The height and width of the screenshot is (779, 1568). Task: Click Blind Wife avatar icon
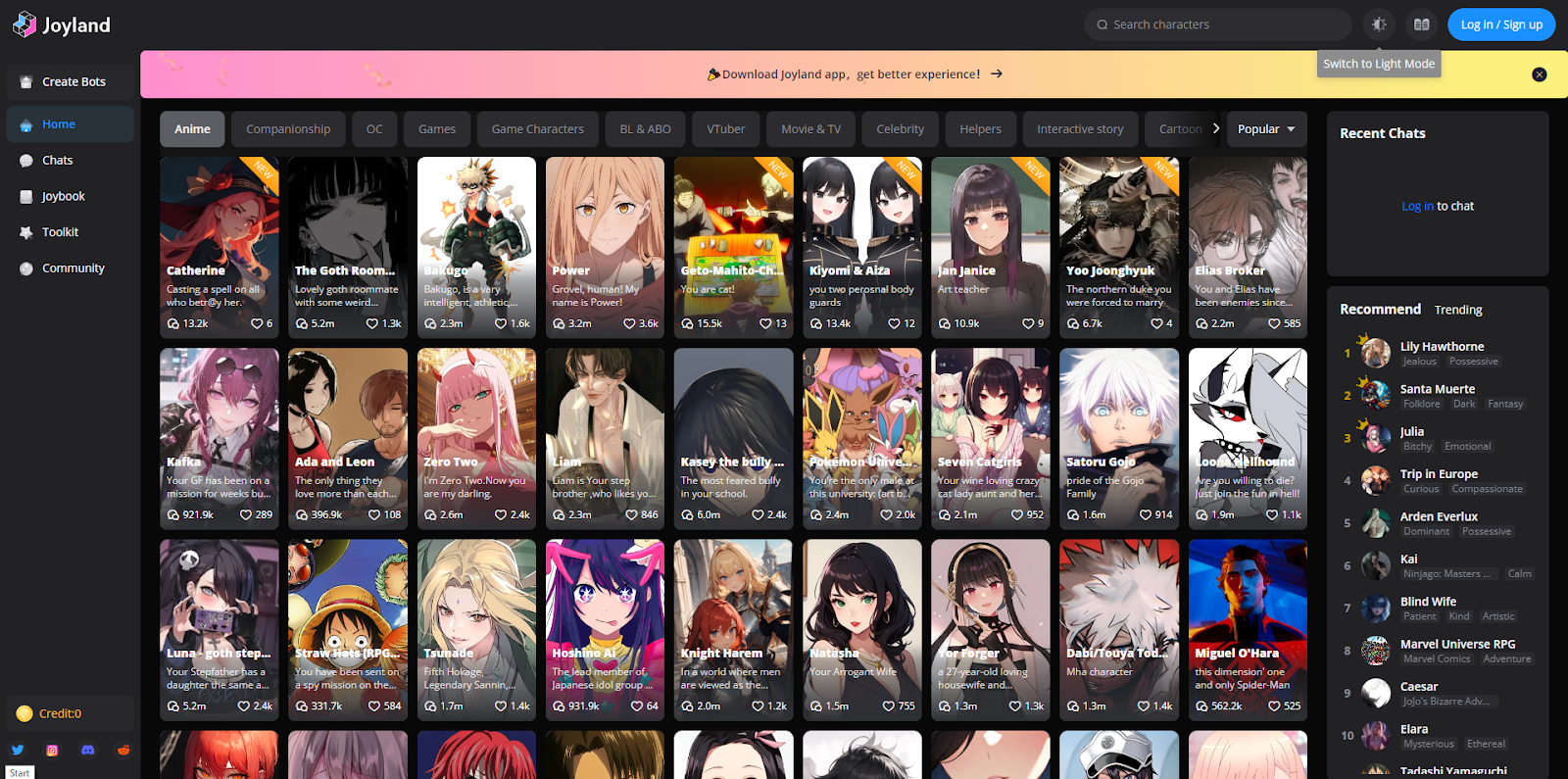point(1376,609)
